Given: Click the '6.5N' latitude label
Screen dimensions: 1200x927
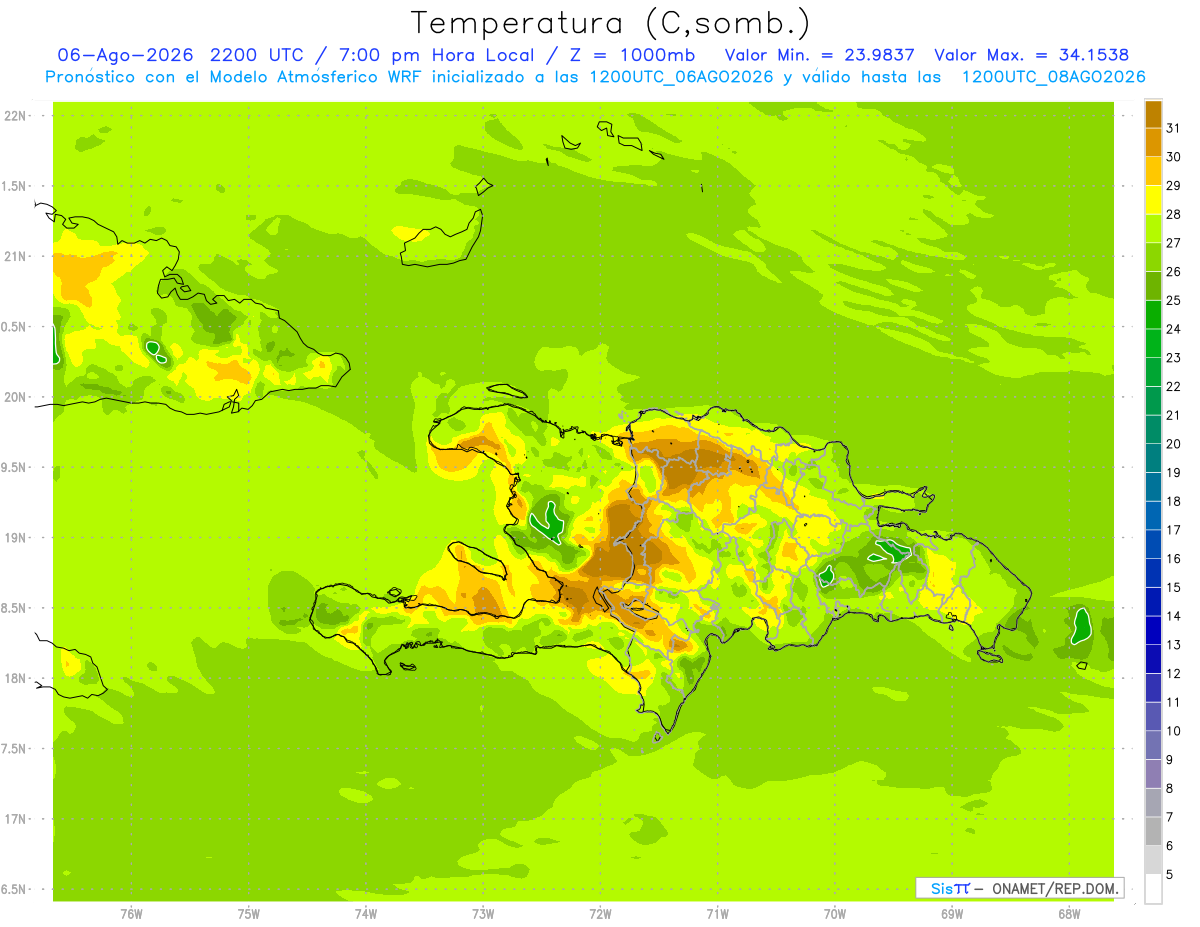Looking at the screenshot, I should 15,889.
